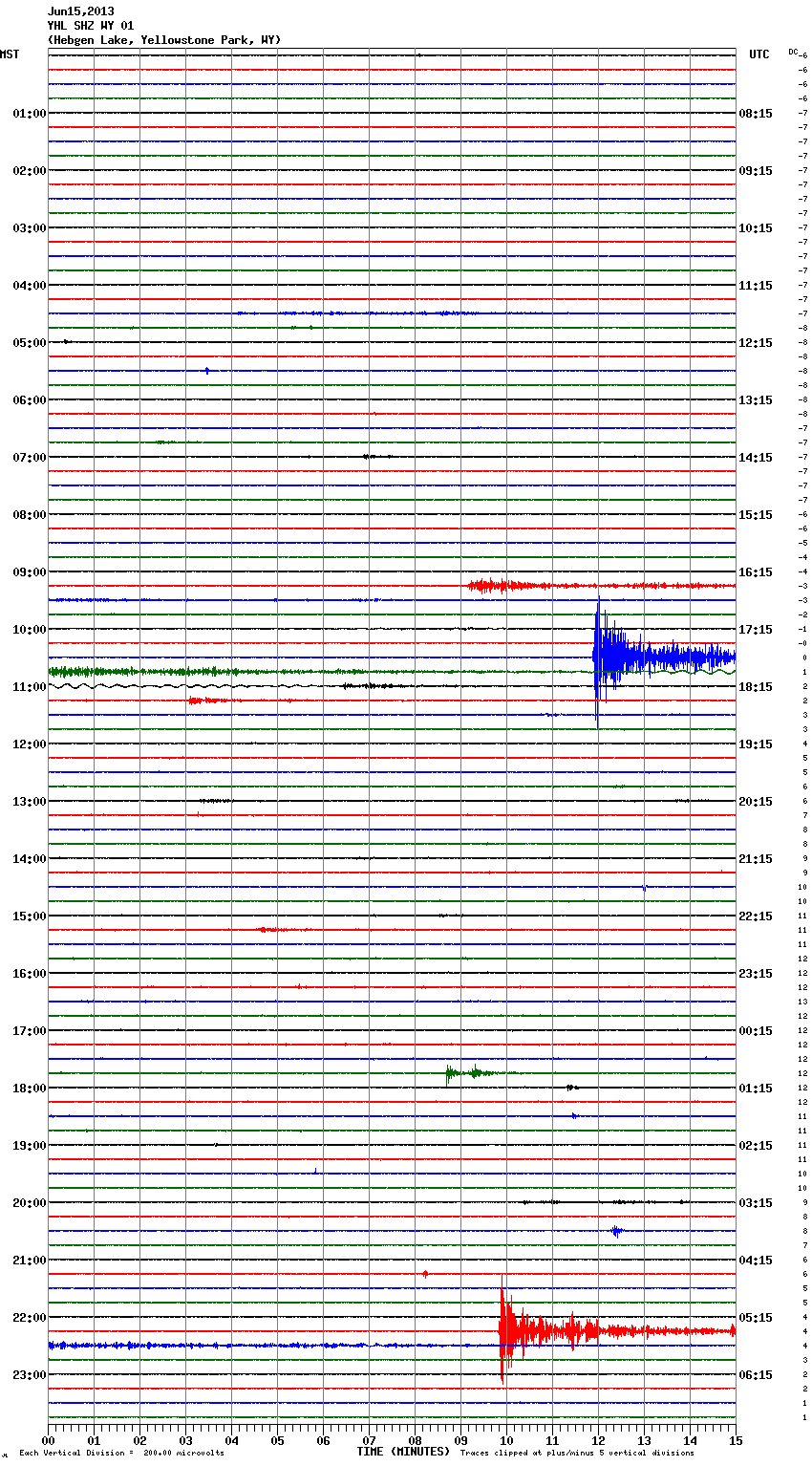Click minute 10 on the bottom time axis

pyautogui.click(x=506, y=1440)
